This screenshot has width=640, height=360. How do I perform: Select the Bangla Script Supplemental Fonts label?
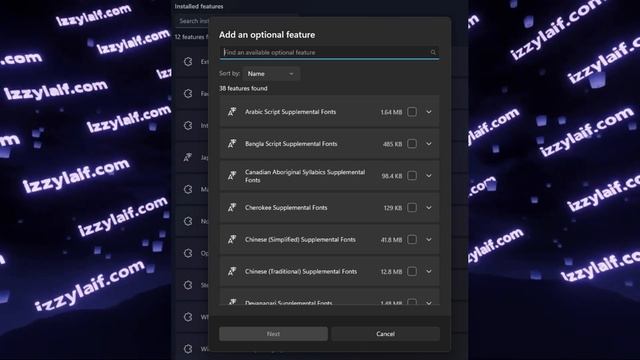tap(291, 144)
